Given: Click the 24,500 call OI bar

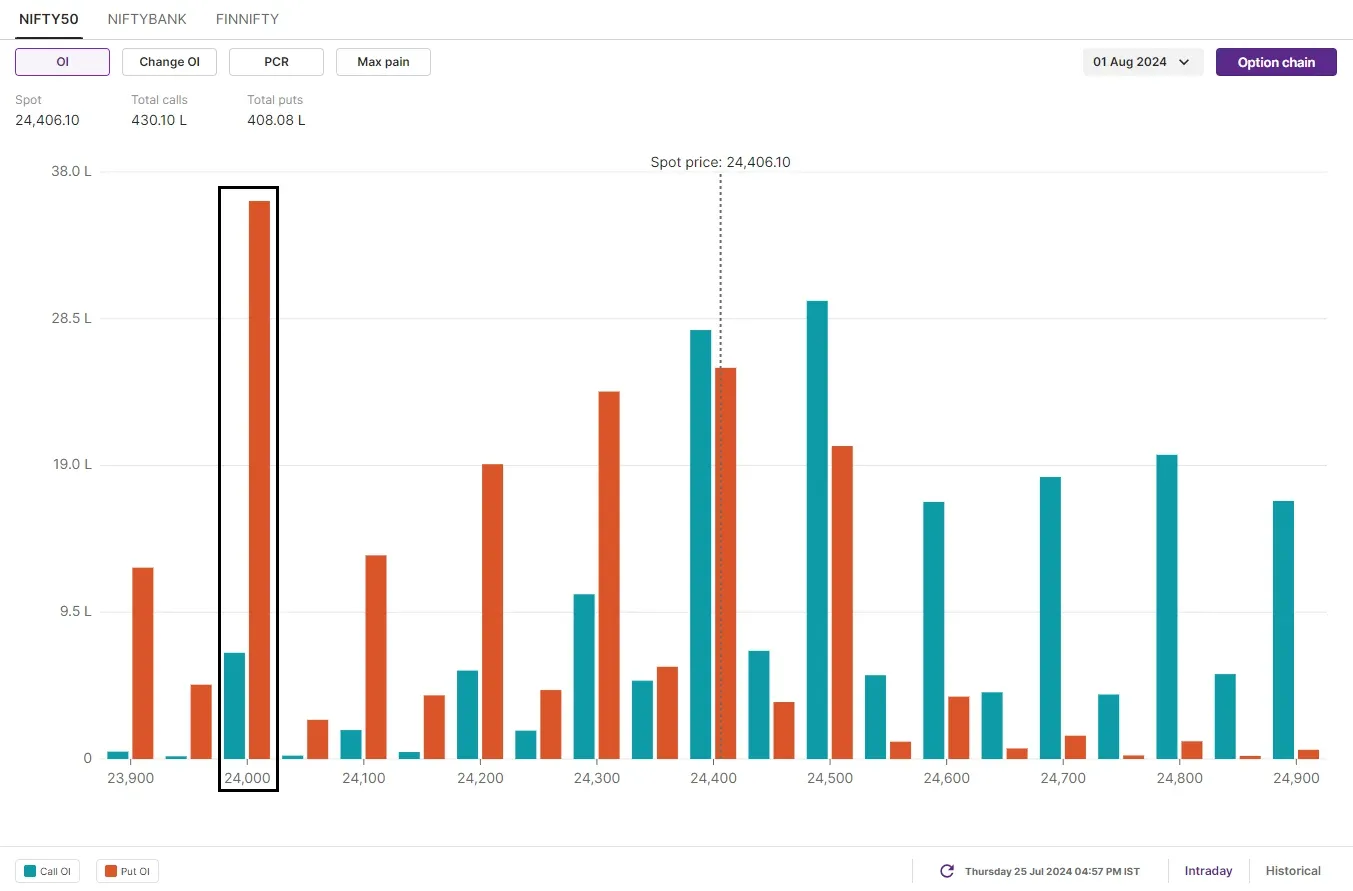Looking at the screenshot, I should pos(817,530).
